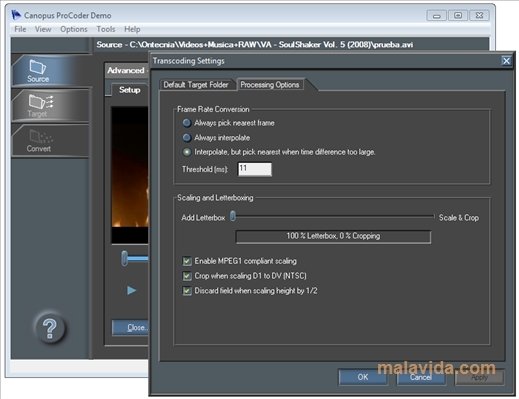Open the View menu

point(43,29)
